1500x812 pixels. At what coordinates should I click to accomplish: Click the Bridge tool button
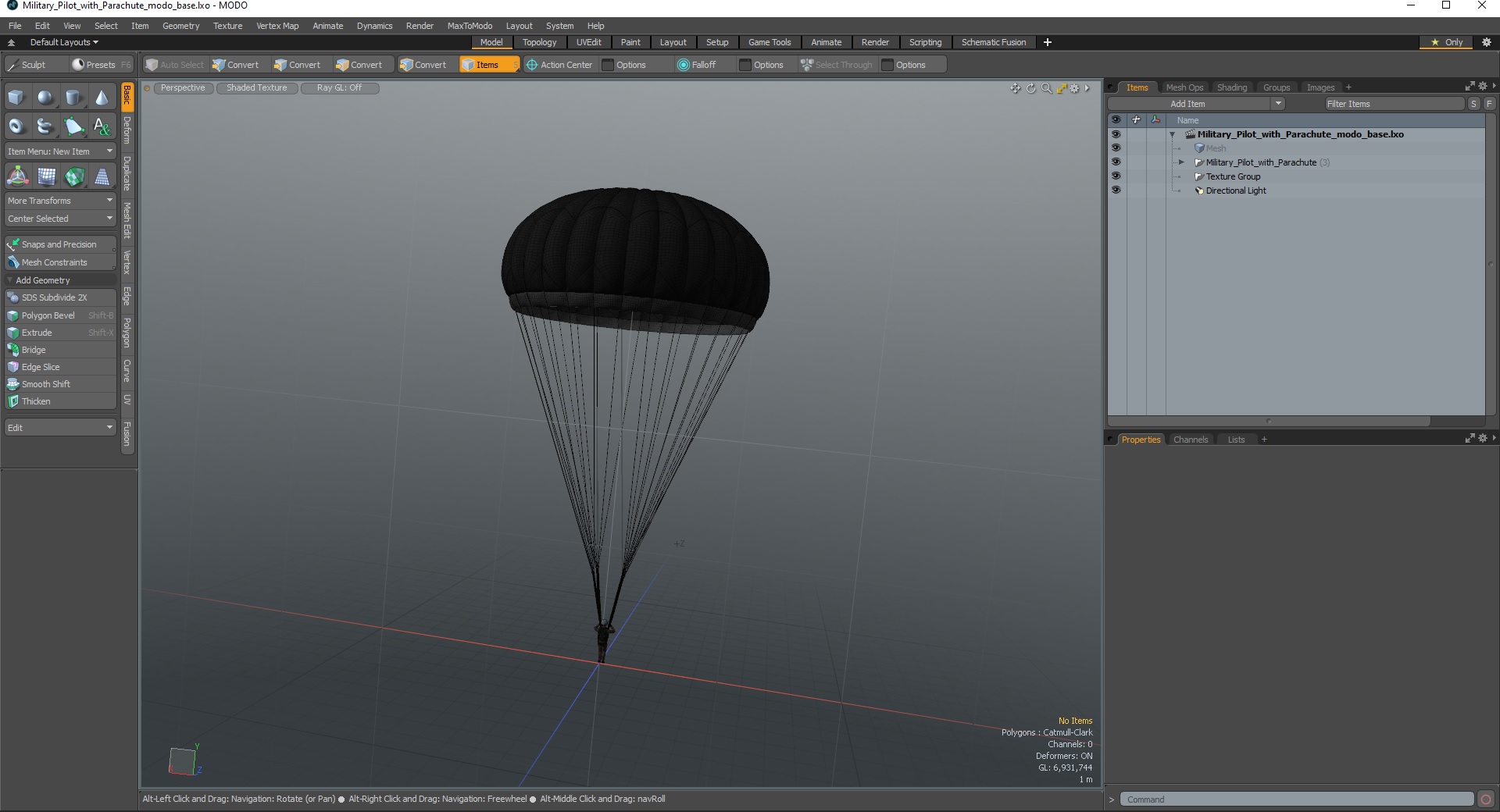[x=60, y=350]
